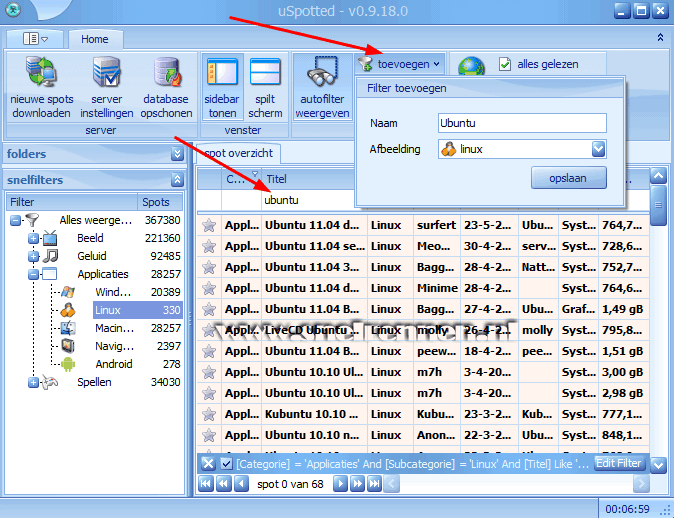Star the Ubuntu 11.04 se... row

point(209,246)
